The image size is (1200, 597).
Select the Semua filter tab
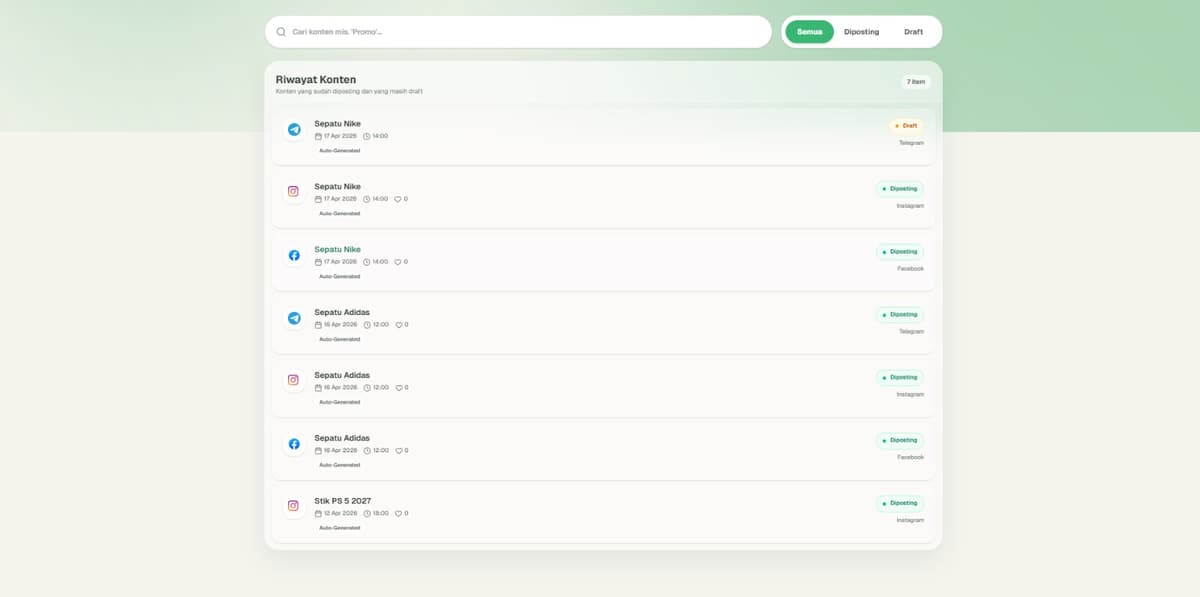pyautogui.click(x=809, y=32)
